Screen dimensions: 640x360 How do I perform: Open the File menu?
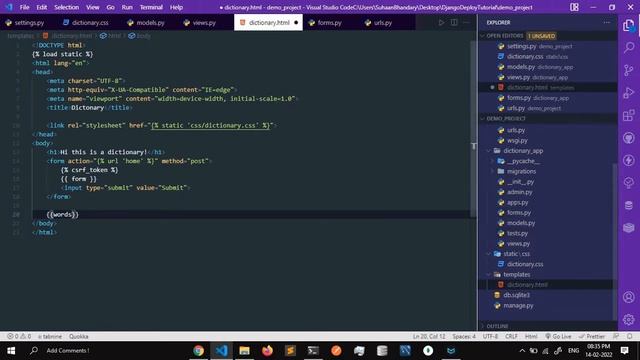click(24, 7)
